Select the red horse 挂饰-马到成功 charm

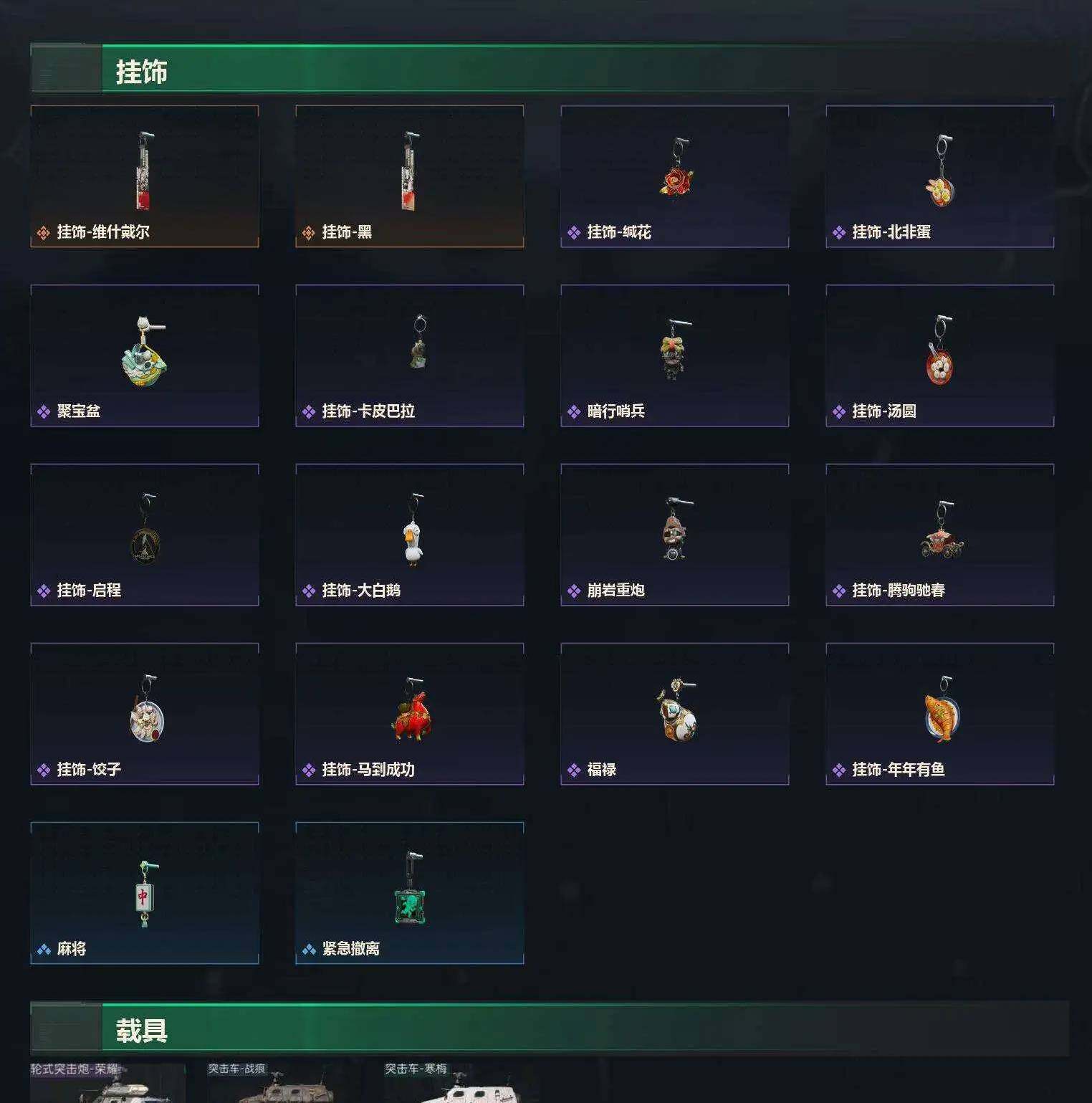pos(412,709)
